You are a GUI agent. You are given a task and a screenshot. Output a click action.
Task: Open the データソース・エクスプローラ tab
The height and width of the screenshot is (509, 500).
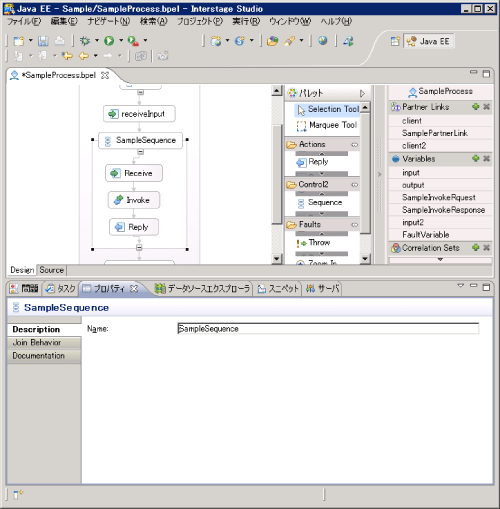(203, 288)
